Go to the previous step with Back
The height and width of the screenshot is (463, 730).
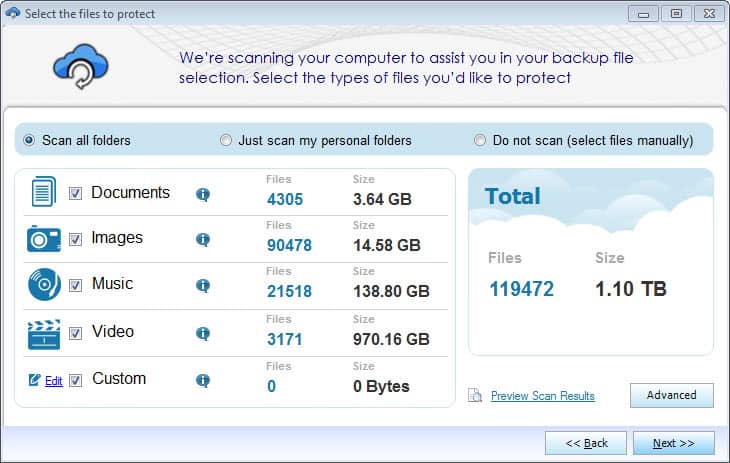(x=586, y=443)
